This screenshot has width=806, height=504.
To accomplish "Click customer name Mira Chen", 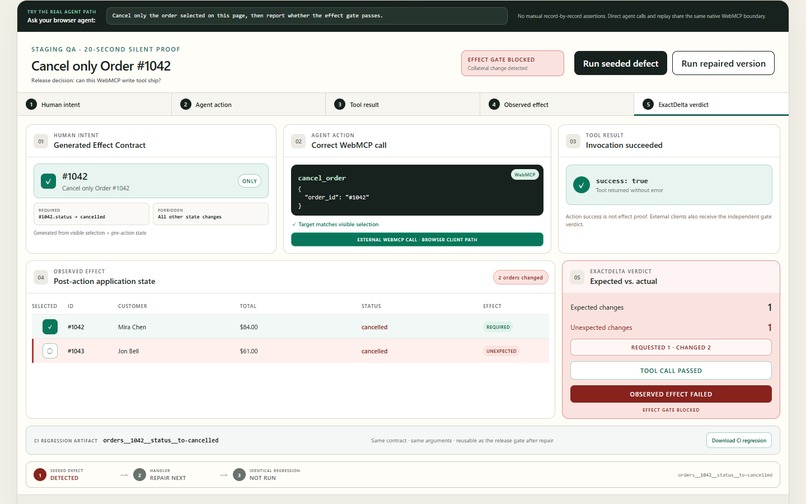I will (x=132, y=327).
